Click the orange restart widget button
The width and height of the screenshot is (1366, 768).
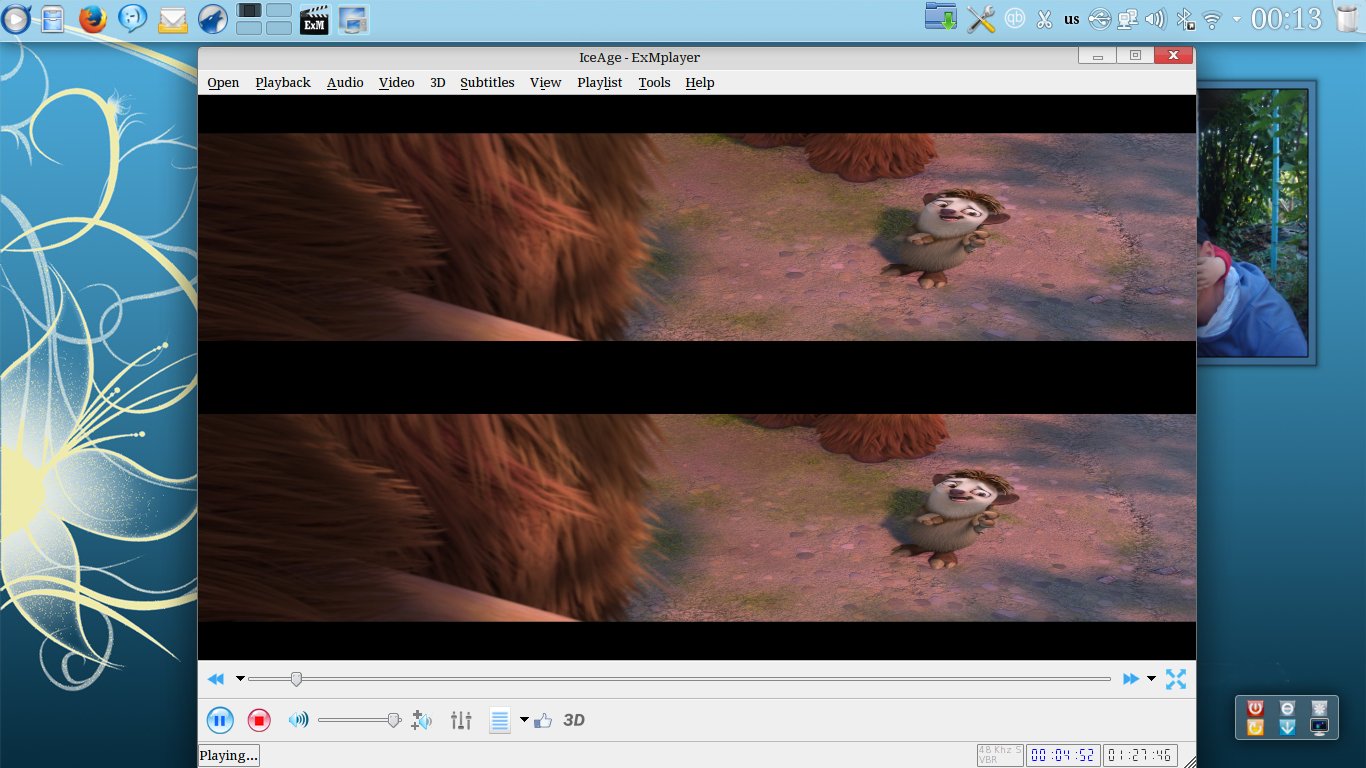pyautogui.click(x=1256, y=728)
